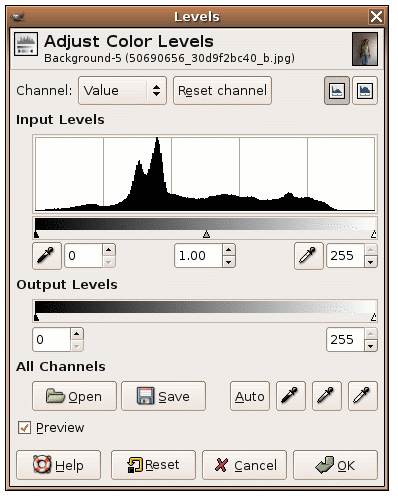The height and width of the screenshot is (500, 398).
Task: Click the Auto levels button
Action: click(250, 396)
